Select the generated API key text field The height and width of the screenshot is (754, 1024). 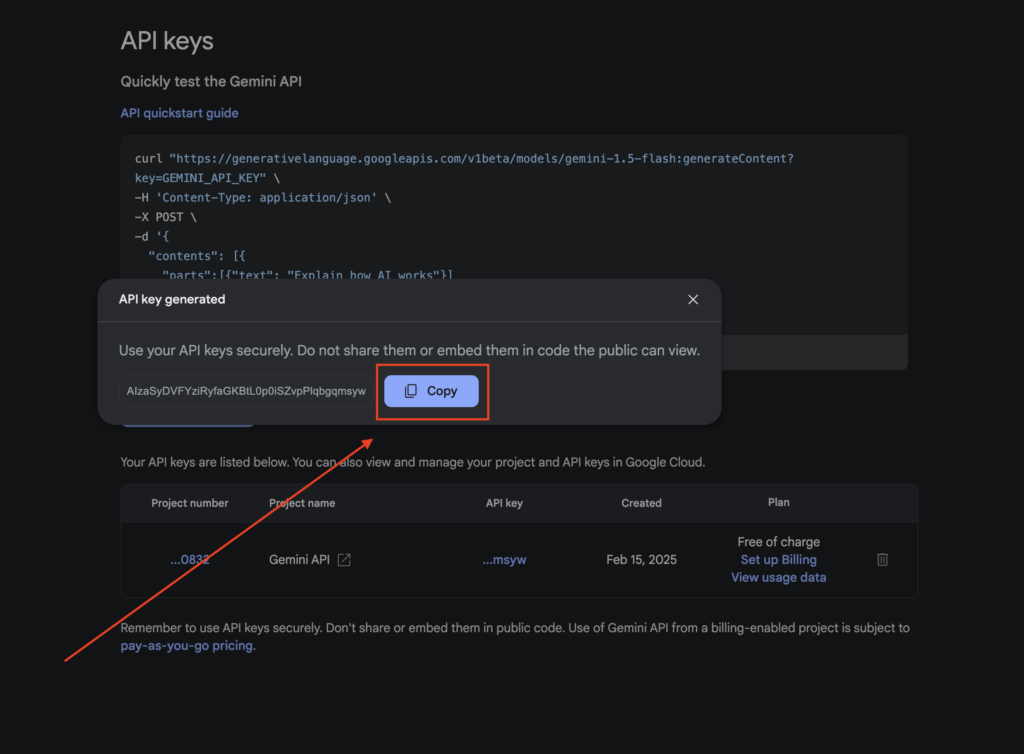pyautogui.click(x=246, y=391)
